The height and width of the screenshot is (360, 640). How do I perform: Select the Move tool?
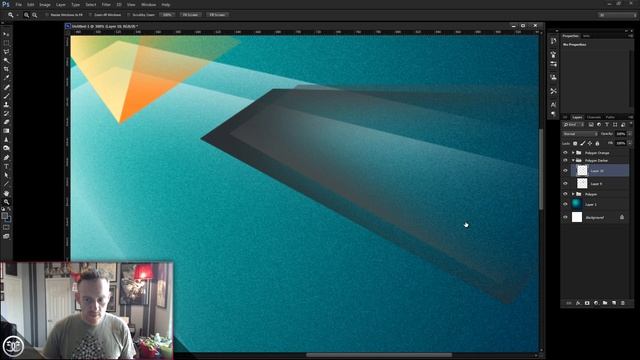coord(6,34)
